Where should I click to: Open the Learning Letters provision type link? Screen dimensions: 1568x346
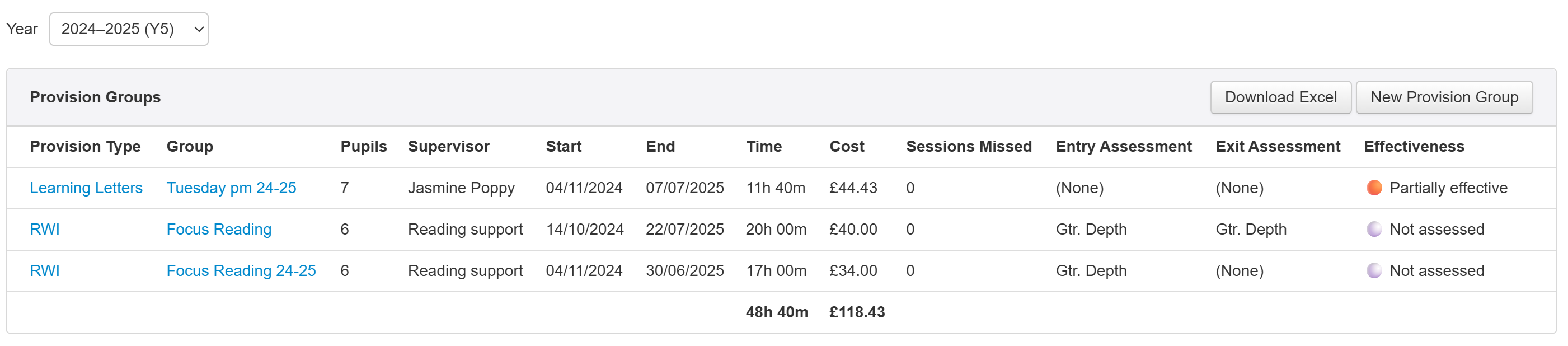coord(86,188)
